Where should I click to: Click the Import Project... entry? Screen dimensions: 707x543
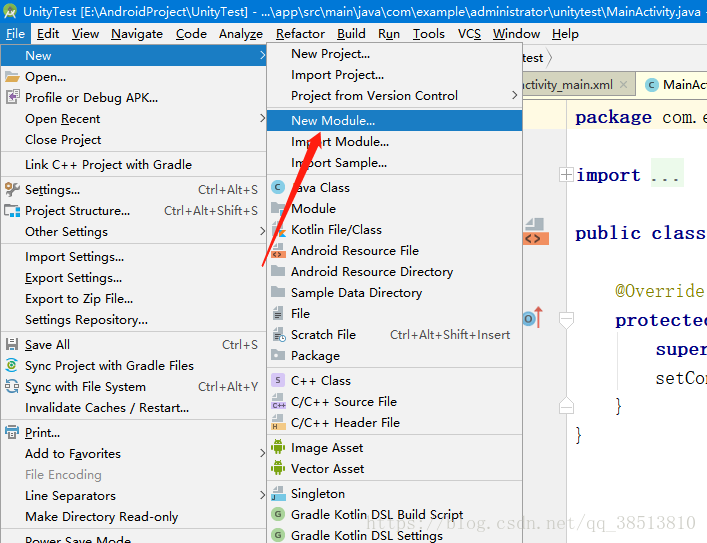tap(395, 74)
